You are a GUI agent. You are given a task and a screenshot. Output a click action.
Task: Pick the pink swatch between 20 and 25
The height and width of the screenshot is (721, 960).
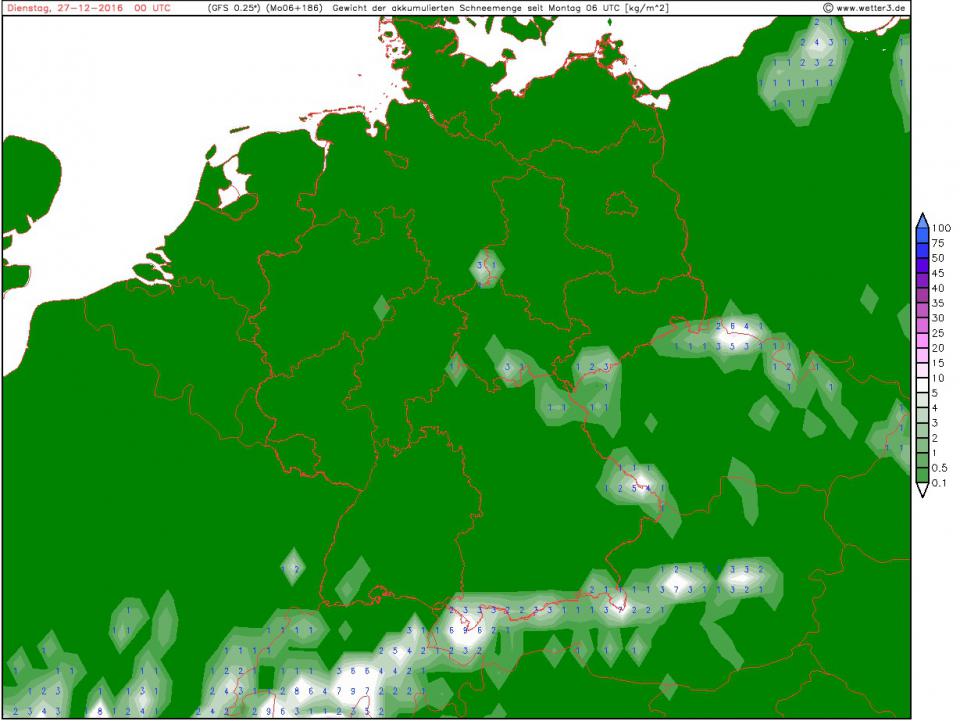coord(921,340)
